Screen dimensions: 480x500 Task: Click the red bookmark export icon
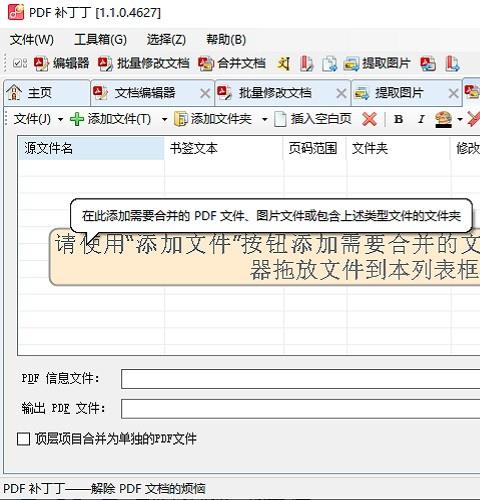[452, 63]
